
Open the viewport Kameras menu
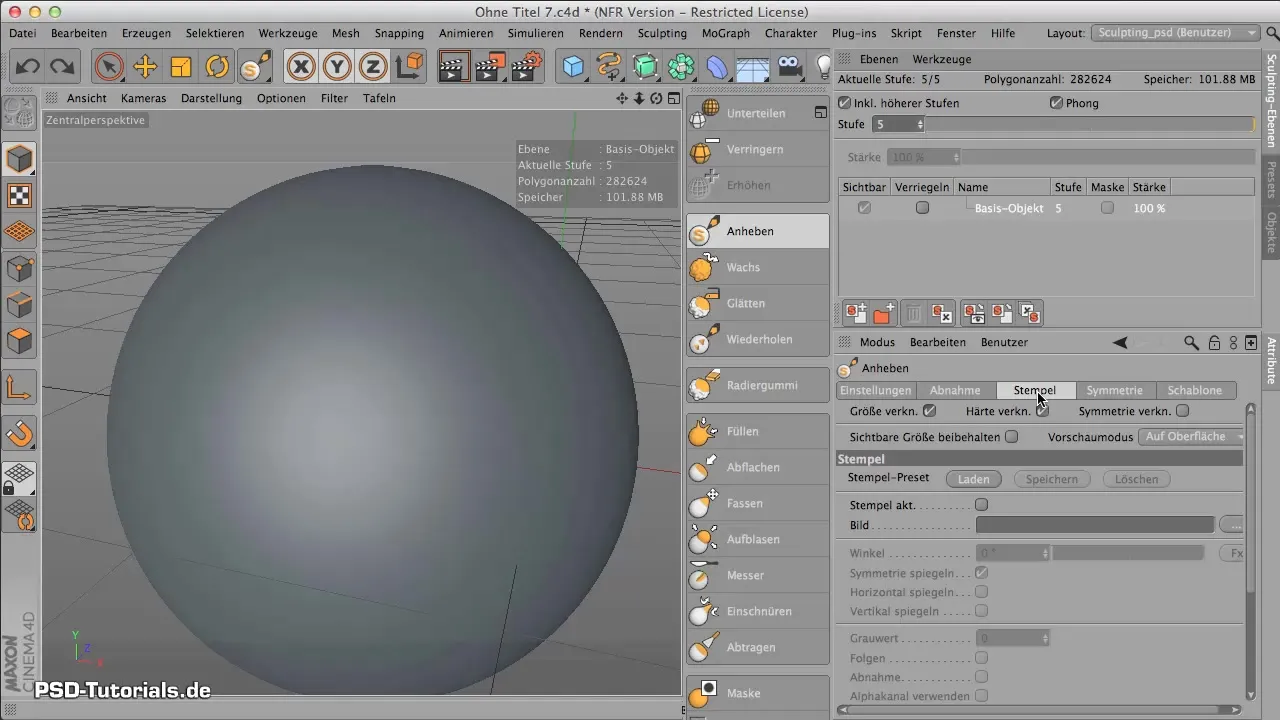point(143,98)
